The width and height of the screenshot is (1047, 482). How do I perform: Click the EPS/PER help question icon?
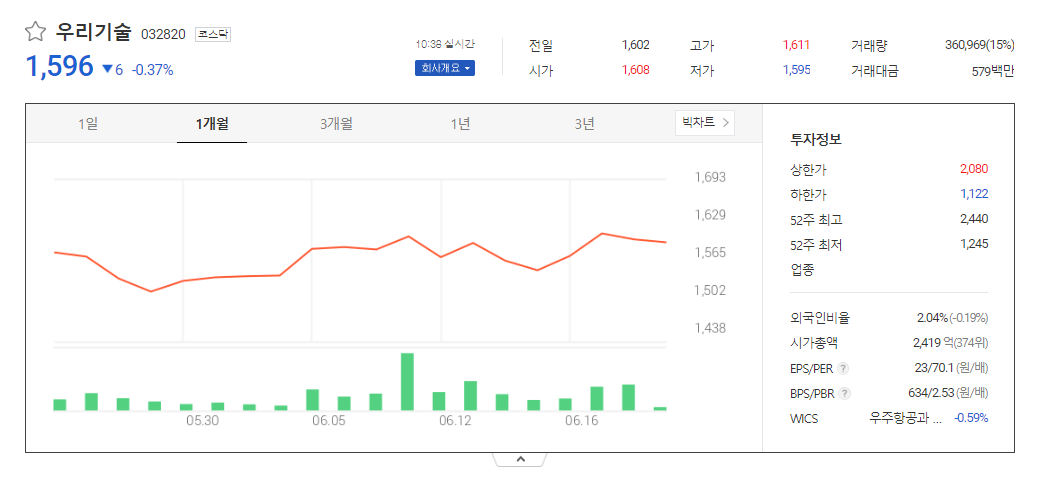point(843,369)
